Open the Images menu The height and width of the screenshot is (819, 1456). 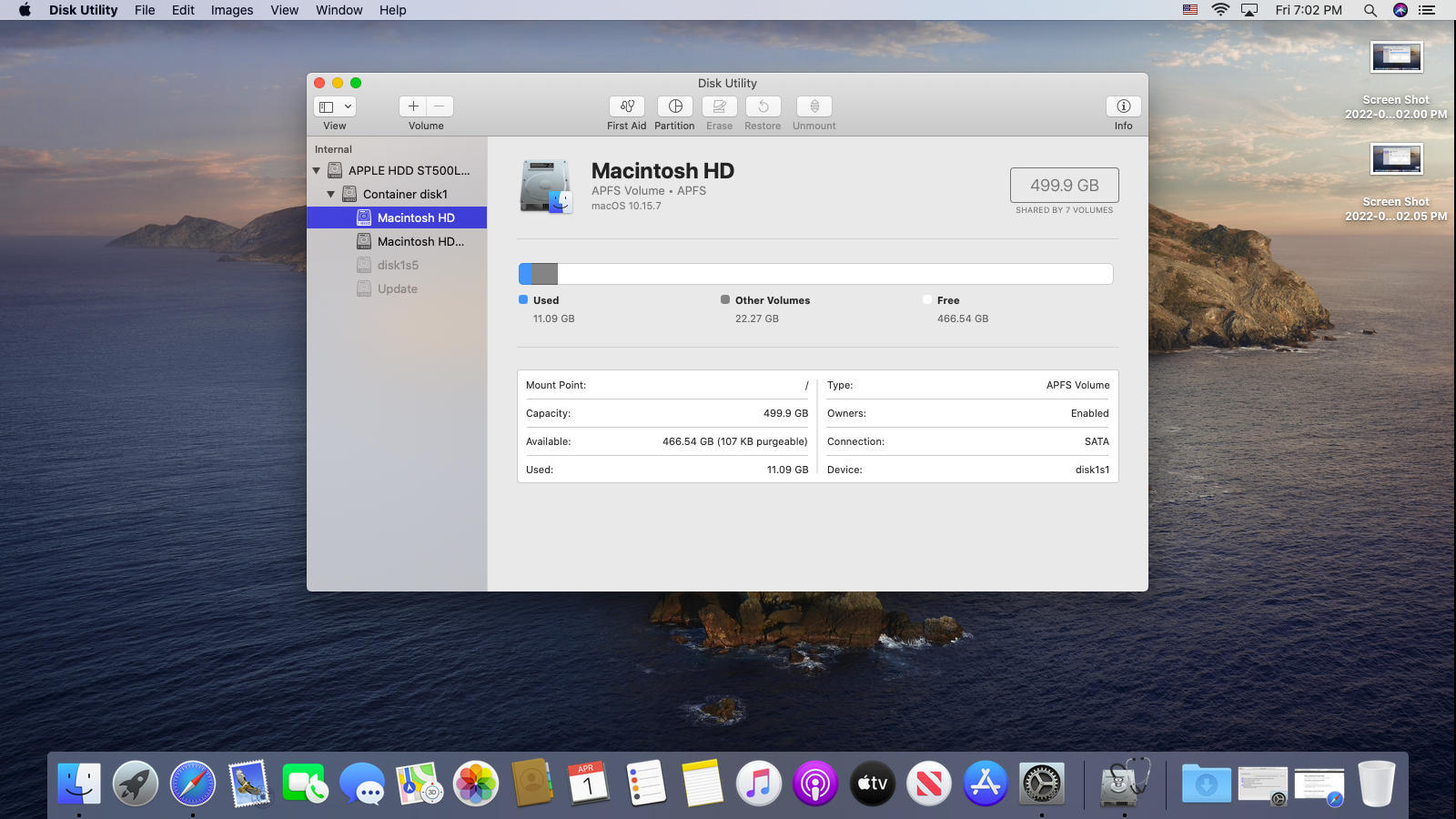tap(232, 10)
